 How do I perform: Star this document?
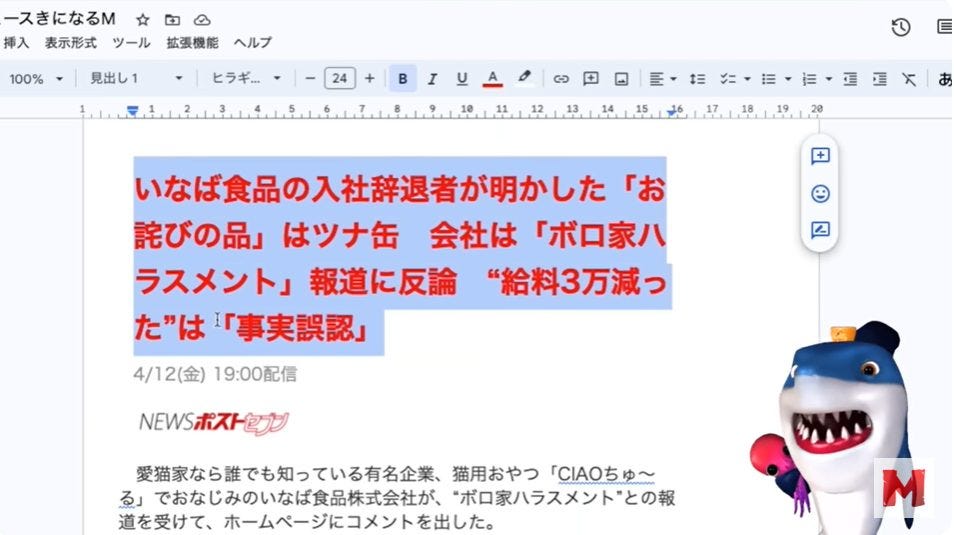[142, 19]
